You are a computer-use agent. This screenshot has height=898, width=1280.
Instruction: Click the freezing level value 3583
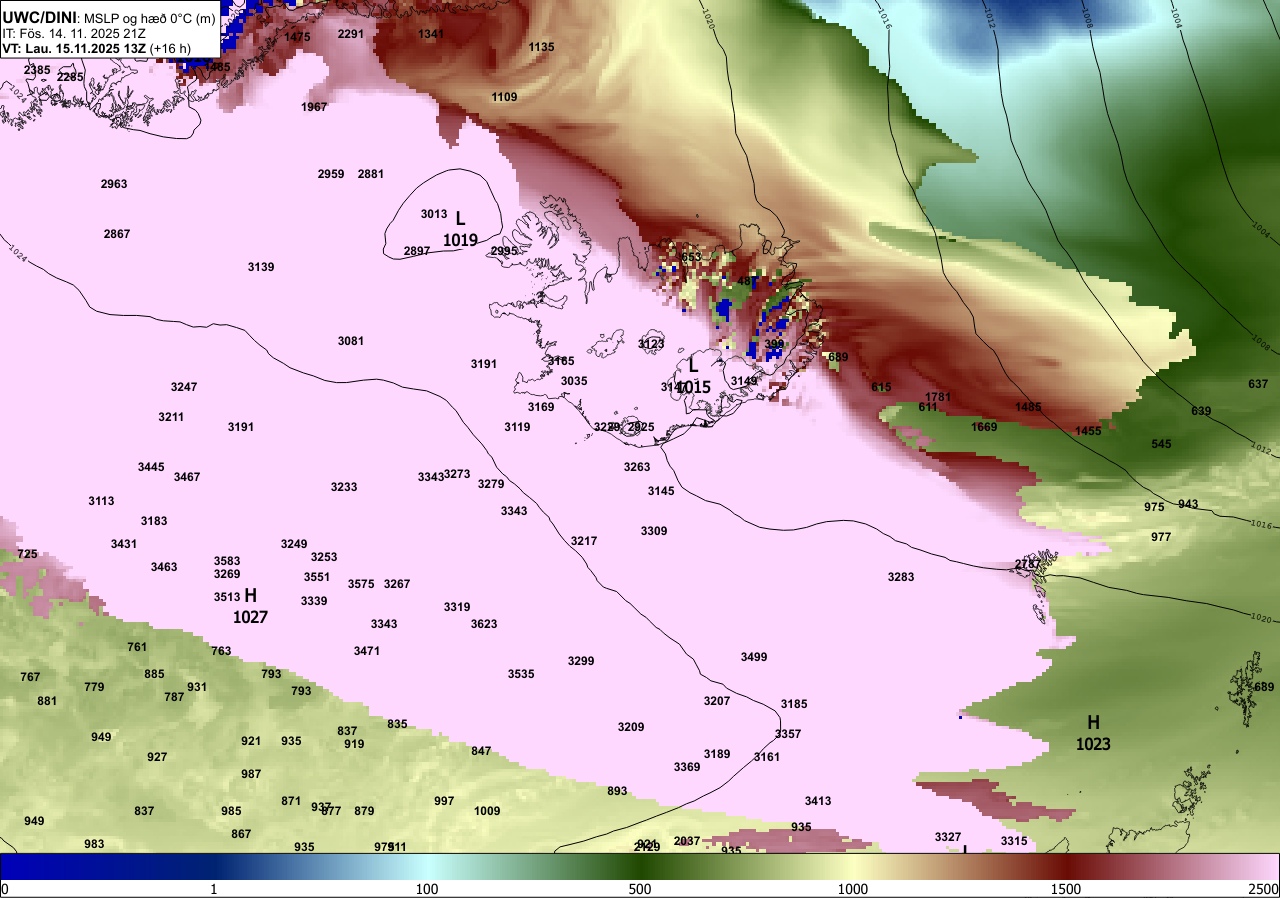pyautogui.click(x=227, y=561)
